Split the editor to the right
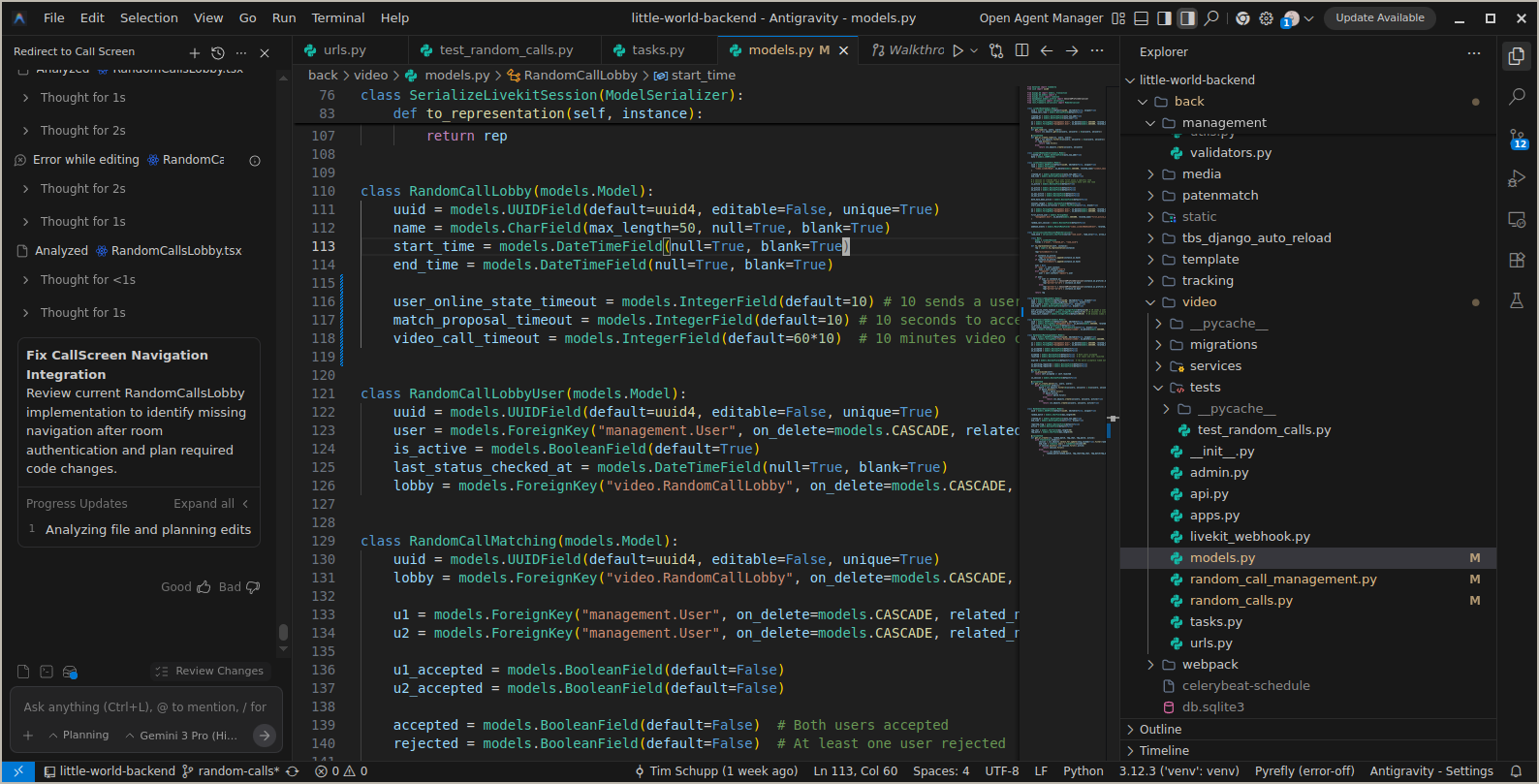Image resolution: width=1539 pixels, height=784 pixels. pyautogui.click(x=1021, y=50)
